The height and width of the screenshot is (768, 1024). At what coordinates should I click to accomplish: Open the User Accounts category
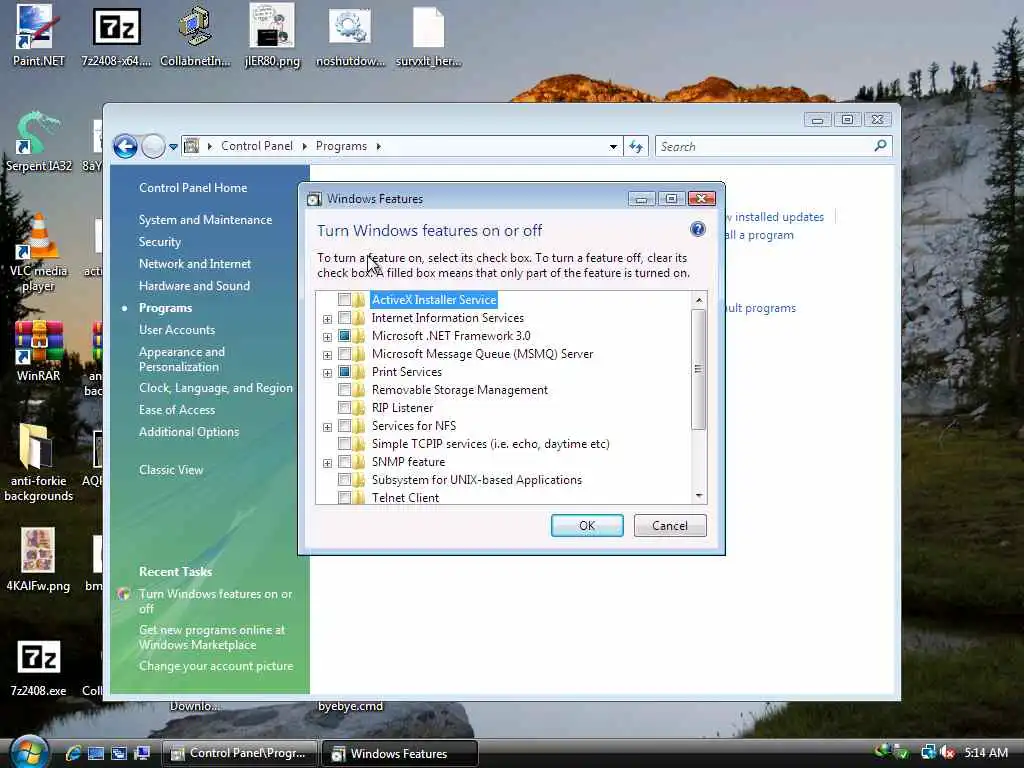pos(176,330)
